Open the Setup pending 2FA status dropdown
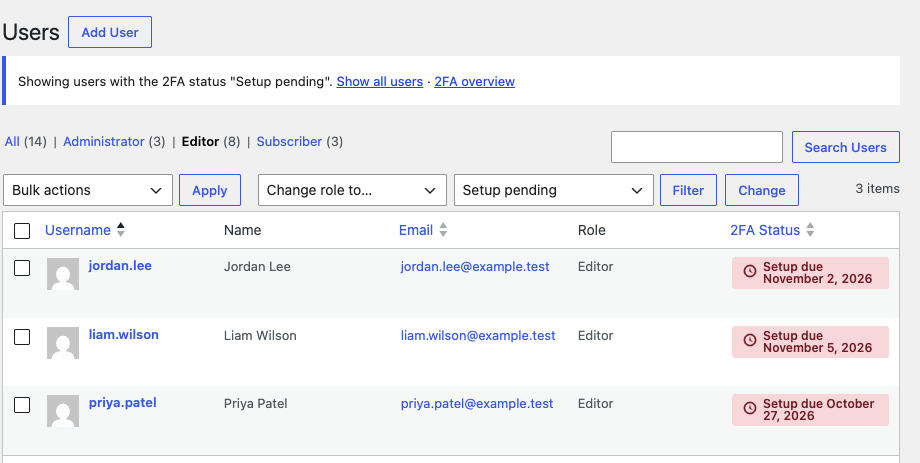The width and height of the screenshot is (920, 463). (x=554, y=190)
